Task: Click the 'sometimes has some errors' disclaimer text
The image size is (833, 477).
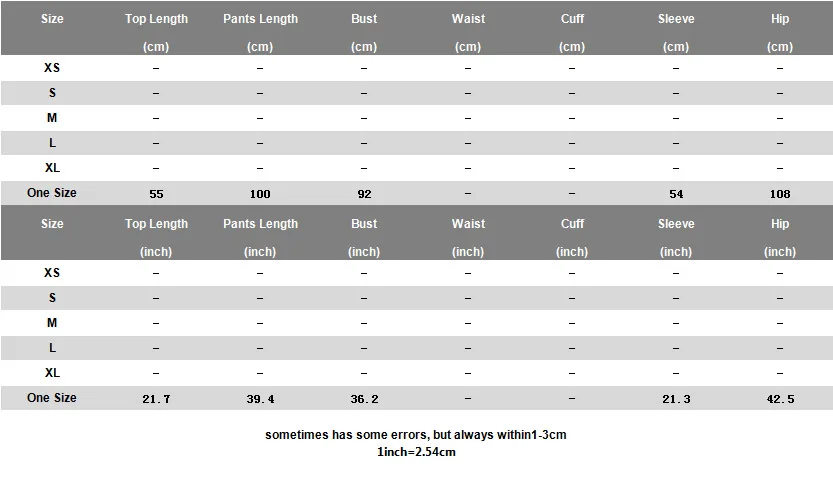Action: coord(416,435)
